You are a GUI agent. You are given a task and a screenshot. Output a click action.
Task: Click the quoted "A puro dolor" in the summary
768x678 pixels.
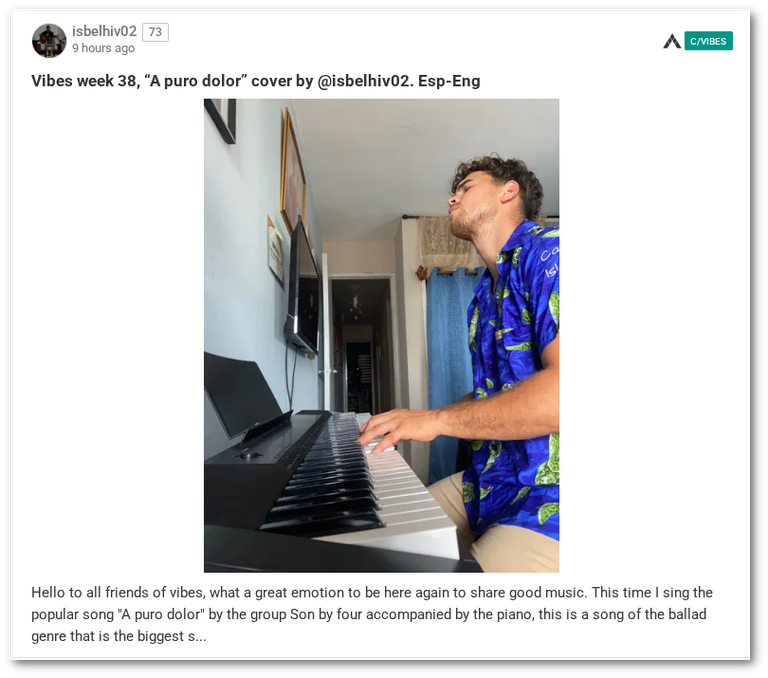(x=162, y=614)
